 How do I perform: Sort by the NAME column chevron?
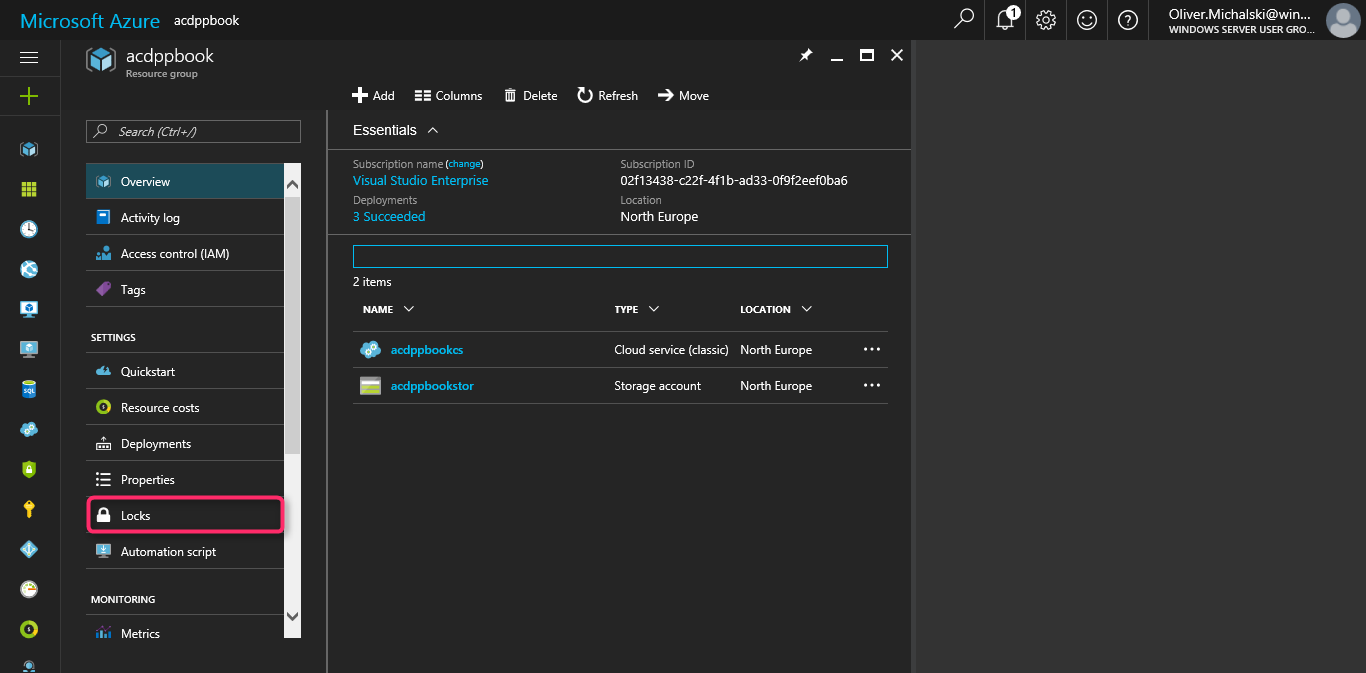(408, 309)
